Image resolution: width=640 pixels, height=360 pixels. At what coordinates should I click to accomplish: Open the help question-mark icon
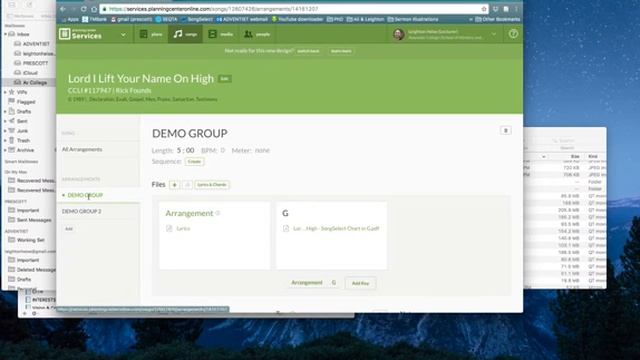click(x=513, y=34)
